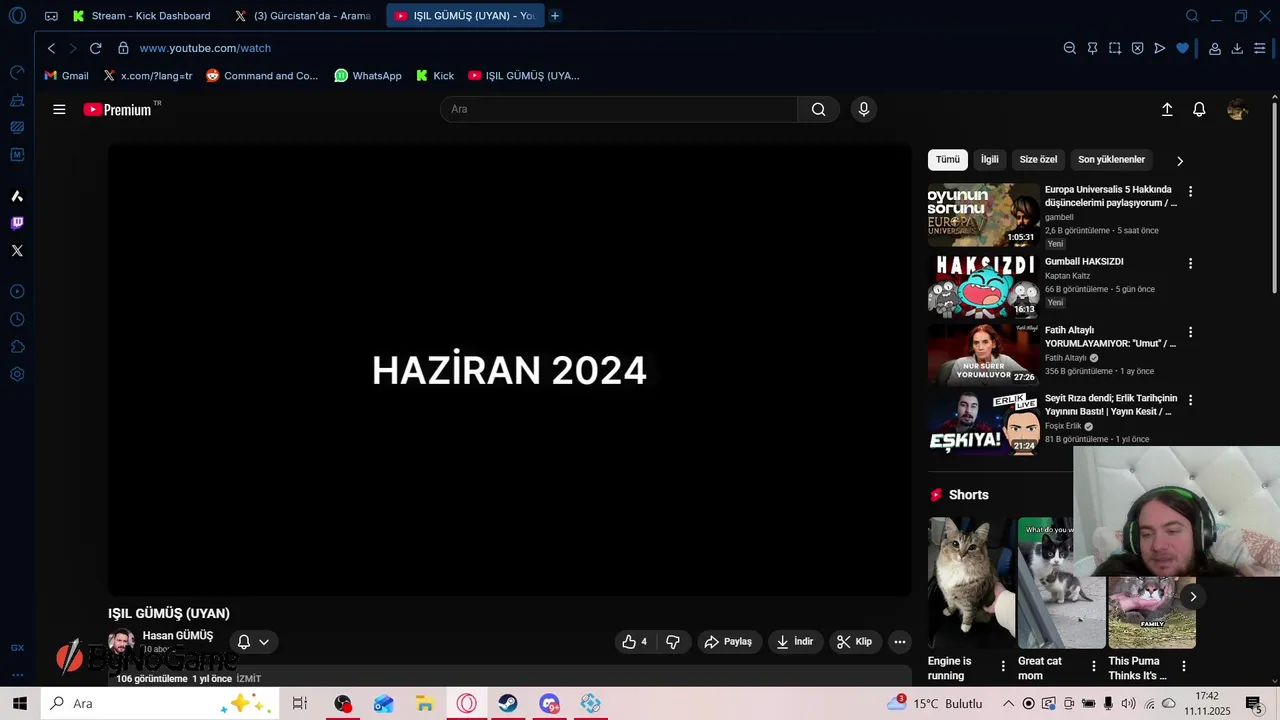The width and height of the screenshot is (1280, 720).
Task: Open options for the Engine is running short
Action: pyautogui.click(x=1004, y=666)
